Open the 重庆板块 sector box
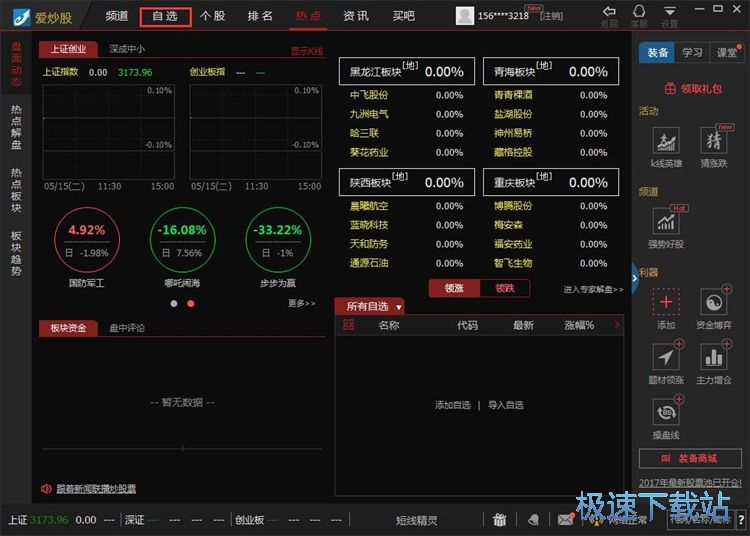 pos(551,182)
